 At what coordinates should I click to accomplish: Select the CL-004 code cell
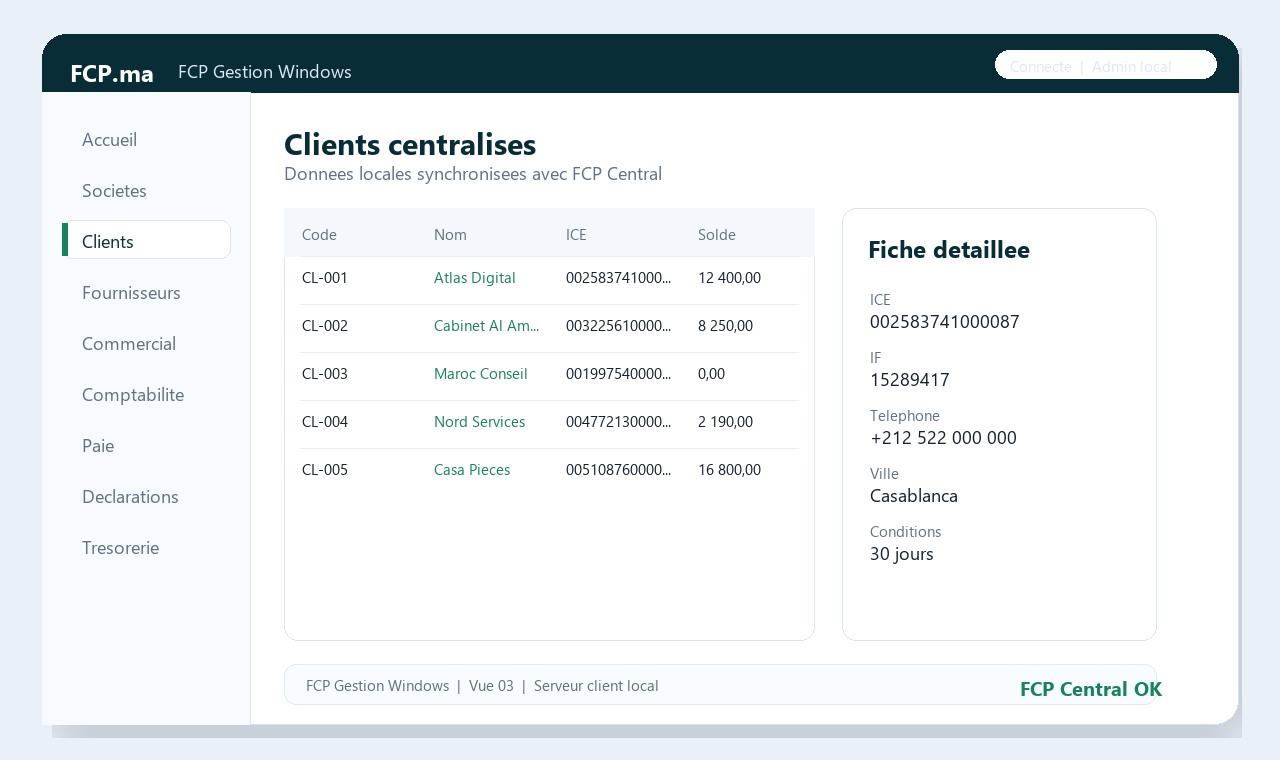(325, 422)
